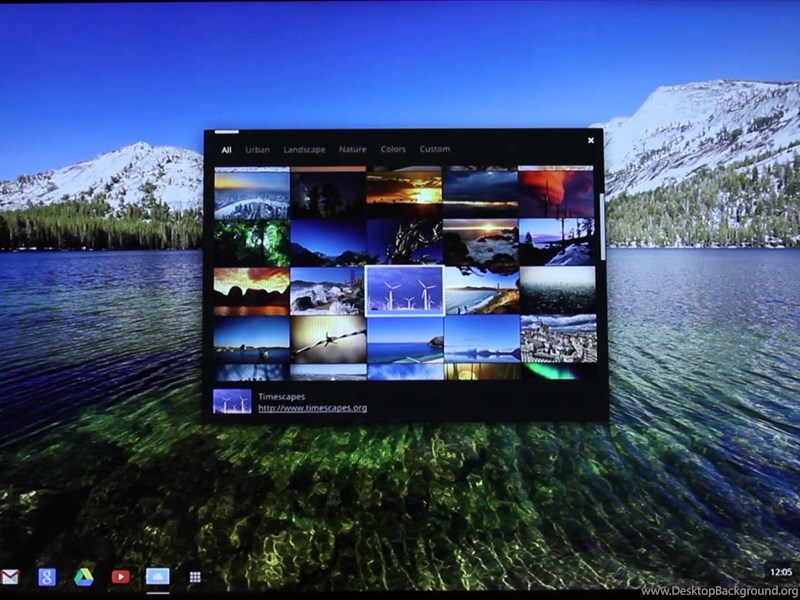Open the status tray showing 12:05

pos(781,571)
